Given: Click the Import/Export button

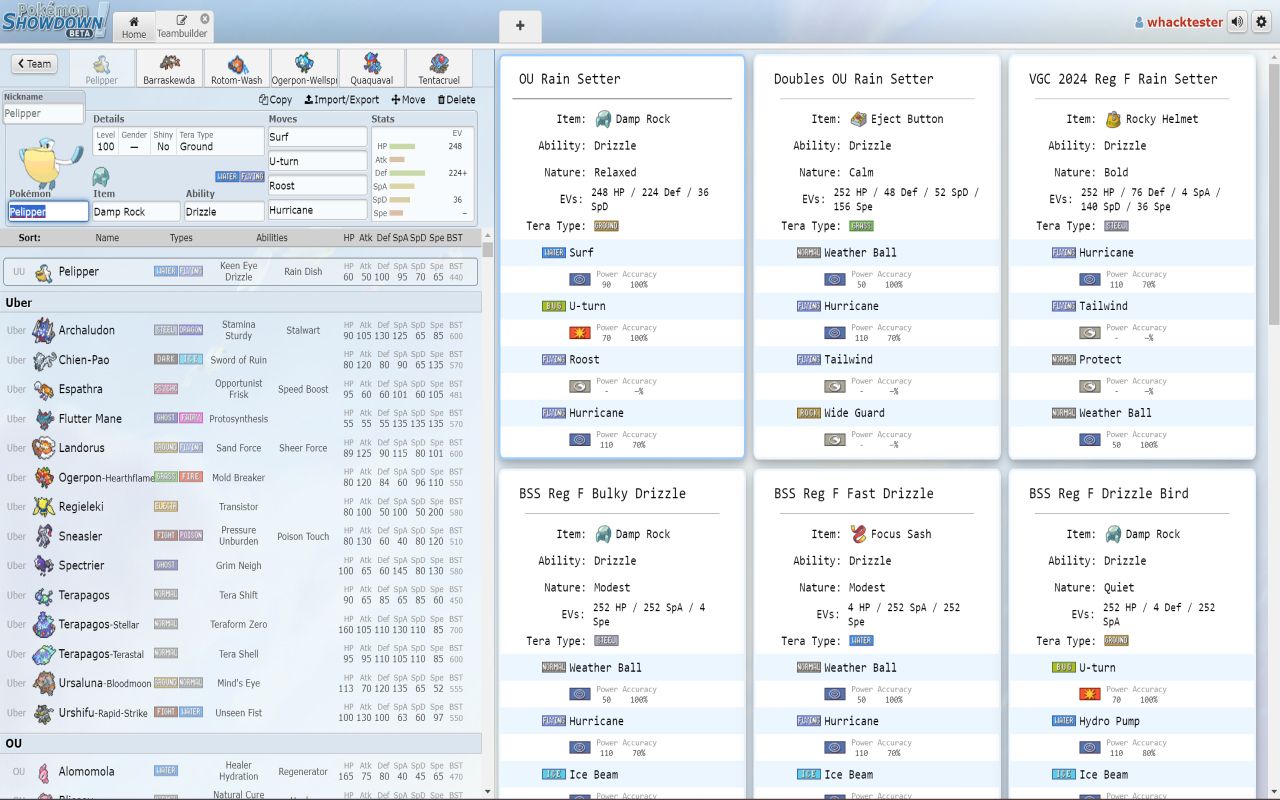Looking at the screenshot, I should pos(342,99).
